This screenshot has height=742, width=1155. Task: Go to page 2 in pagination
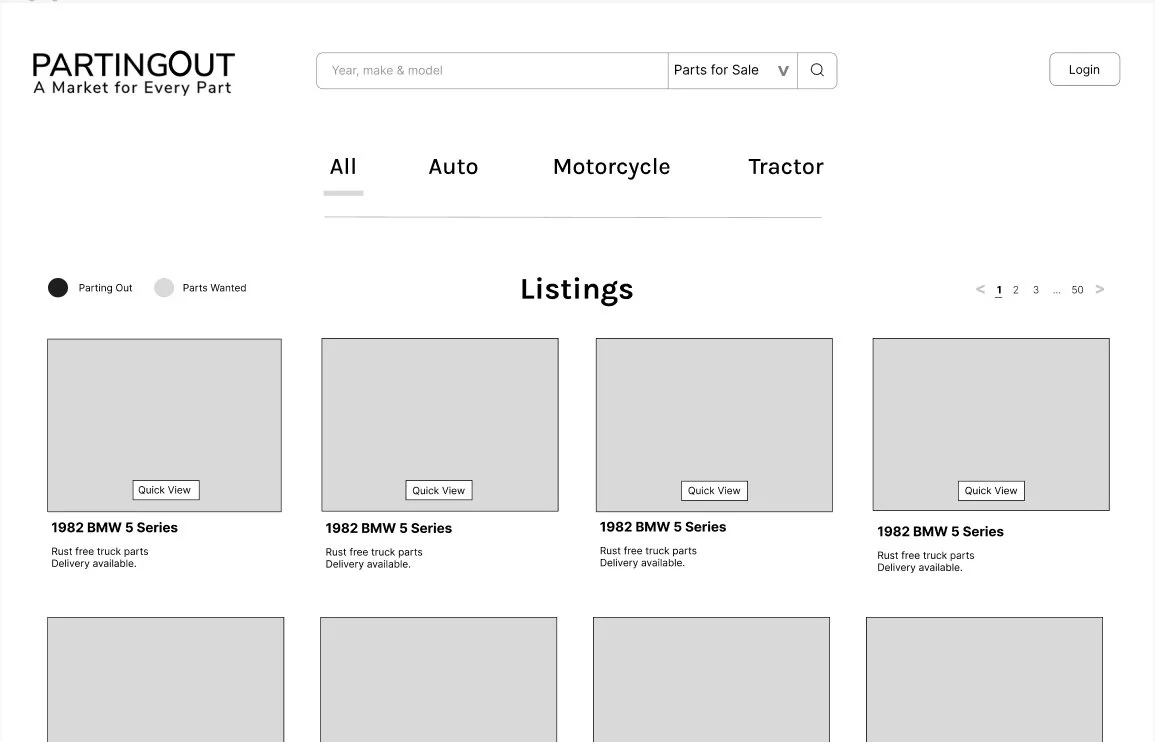[x=1016, y=290]
